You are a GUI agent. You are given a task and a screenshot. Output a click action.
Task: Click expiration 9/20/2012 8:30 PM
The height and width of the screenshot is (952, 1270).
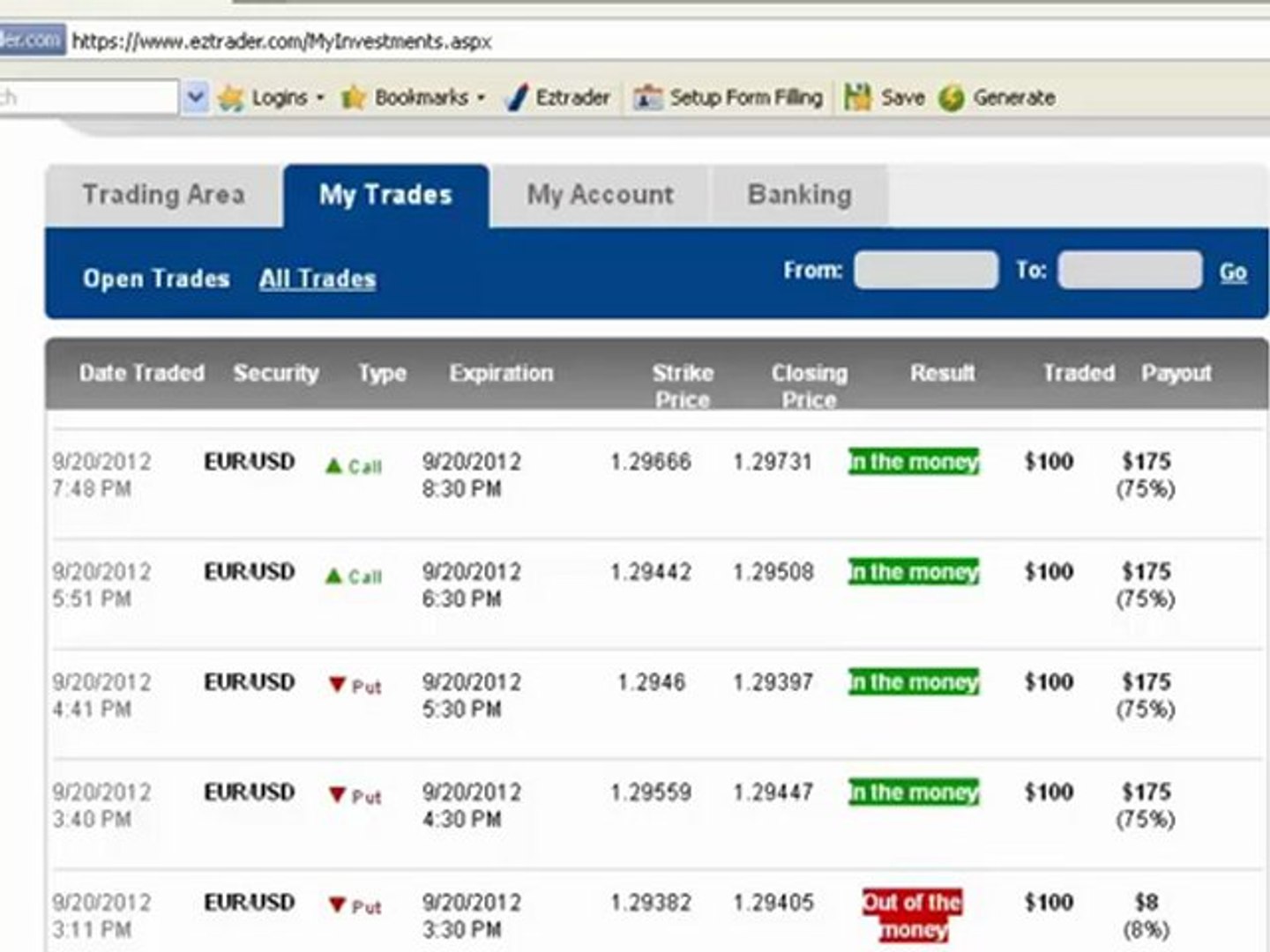(472, 475)
